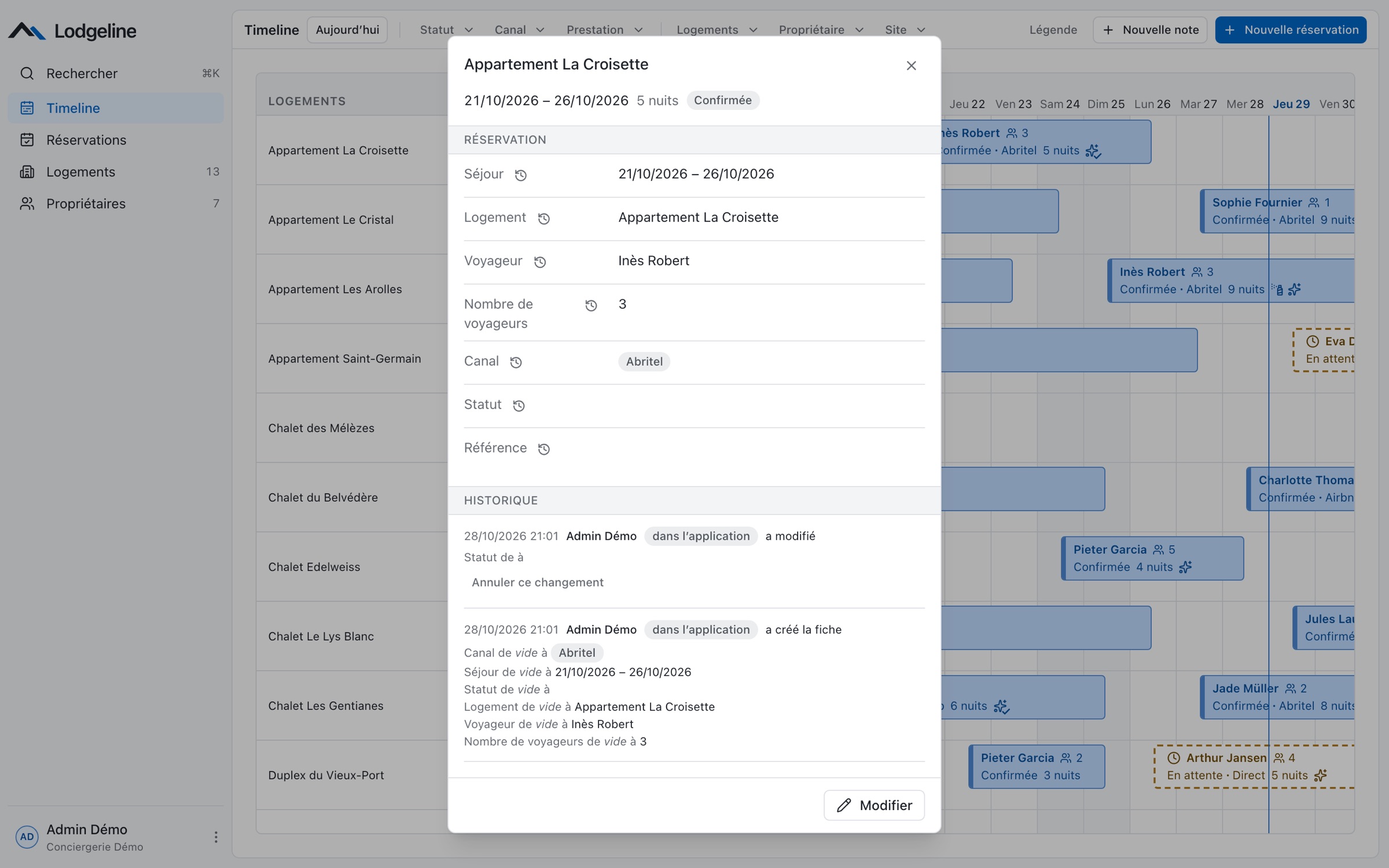The width and height of the screenshot is (1389, 868).
Task: Click the Rechercher search field
Action: coord(115,73)
